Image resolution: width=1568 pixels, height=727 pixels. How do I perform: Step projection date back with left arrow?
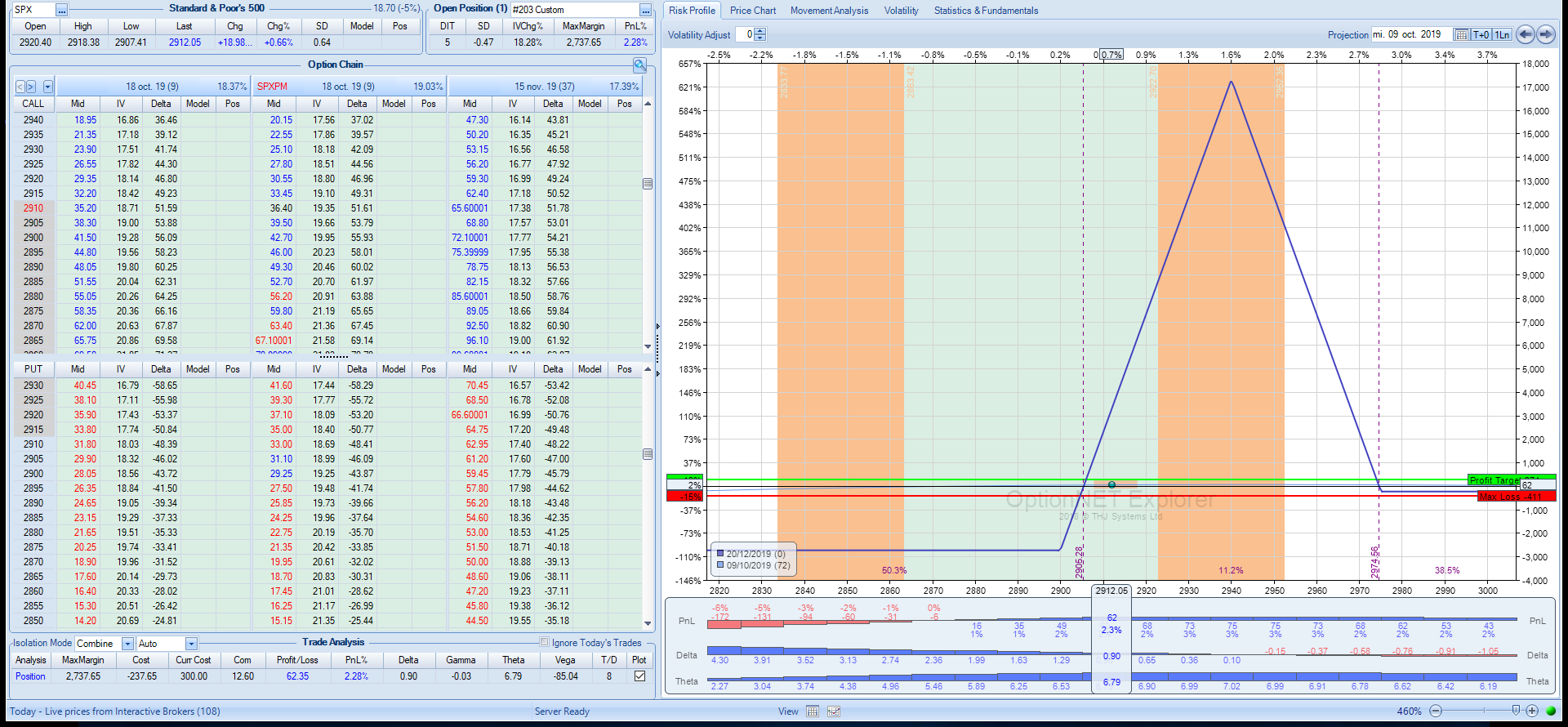tap(1525, 34)
